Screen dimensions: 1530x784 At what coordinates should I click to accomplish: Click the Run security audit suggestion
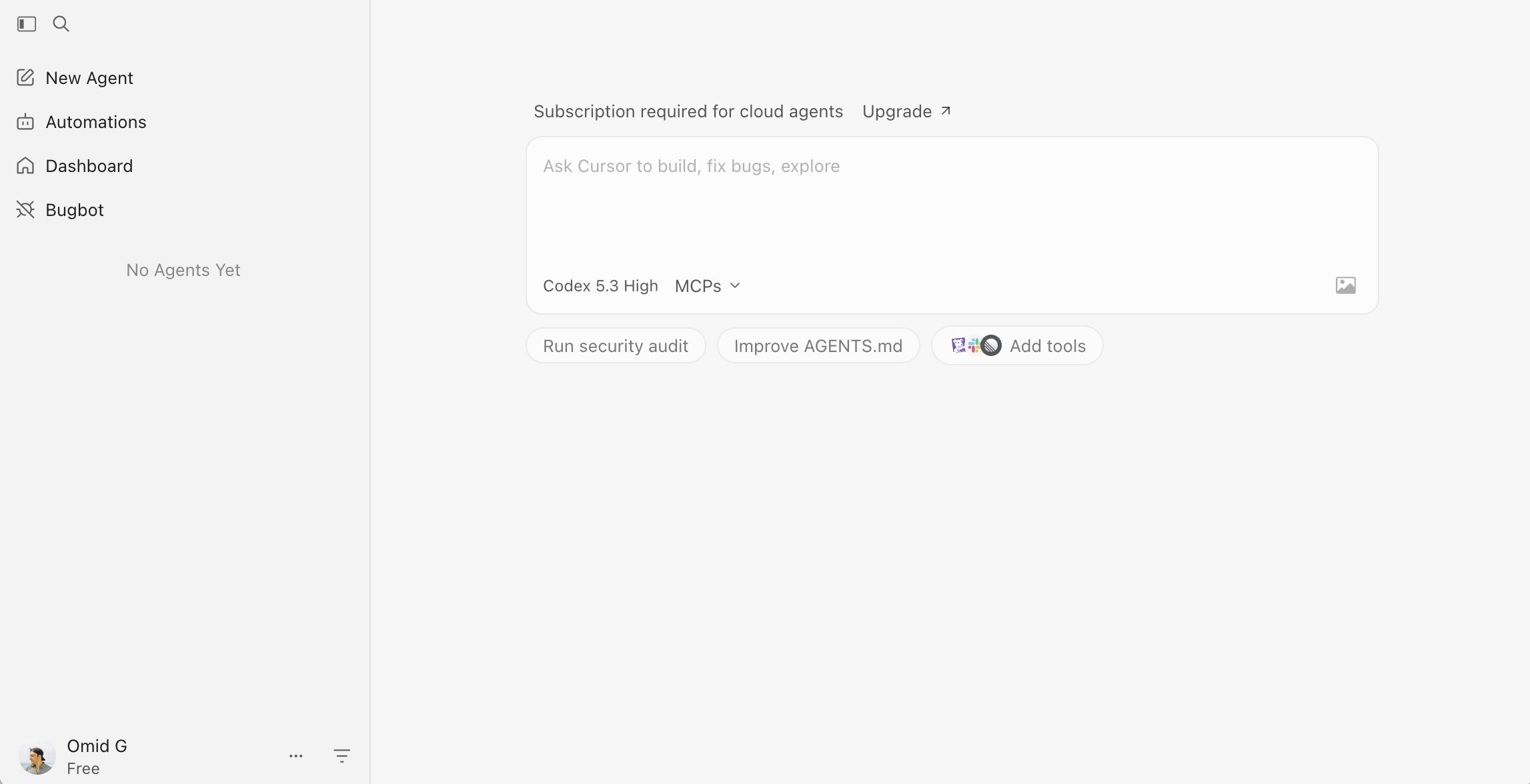click(615, 345)
